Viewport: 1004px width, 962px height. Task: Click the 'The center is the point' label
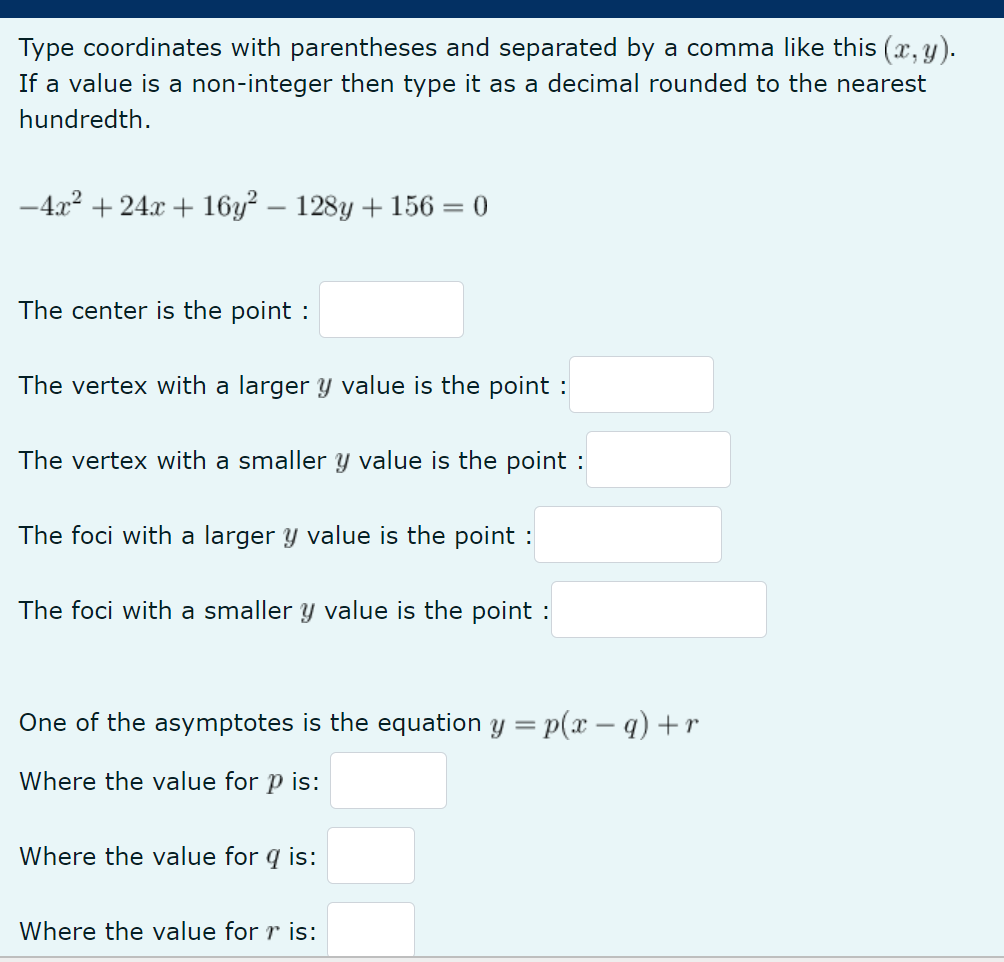[x=160, y=310]
